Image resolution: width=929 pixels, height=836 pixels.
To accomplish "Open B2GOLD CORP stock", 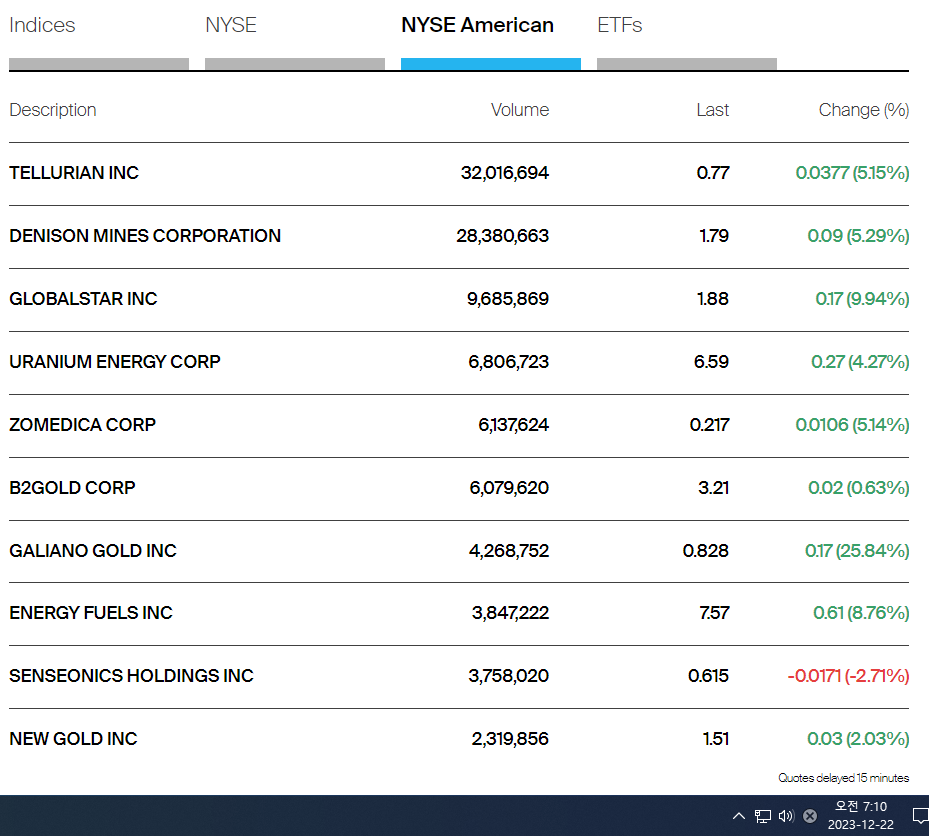I will [x=72, y=487].
